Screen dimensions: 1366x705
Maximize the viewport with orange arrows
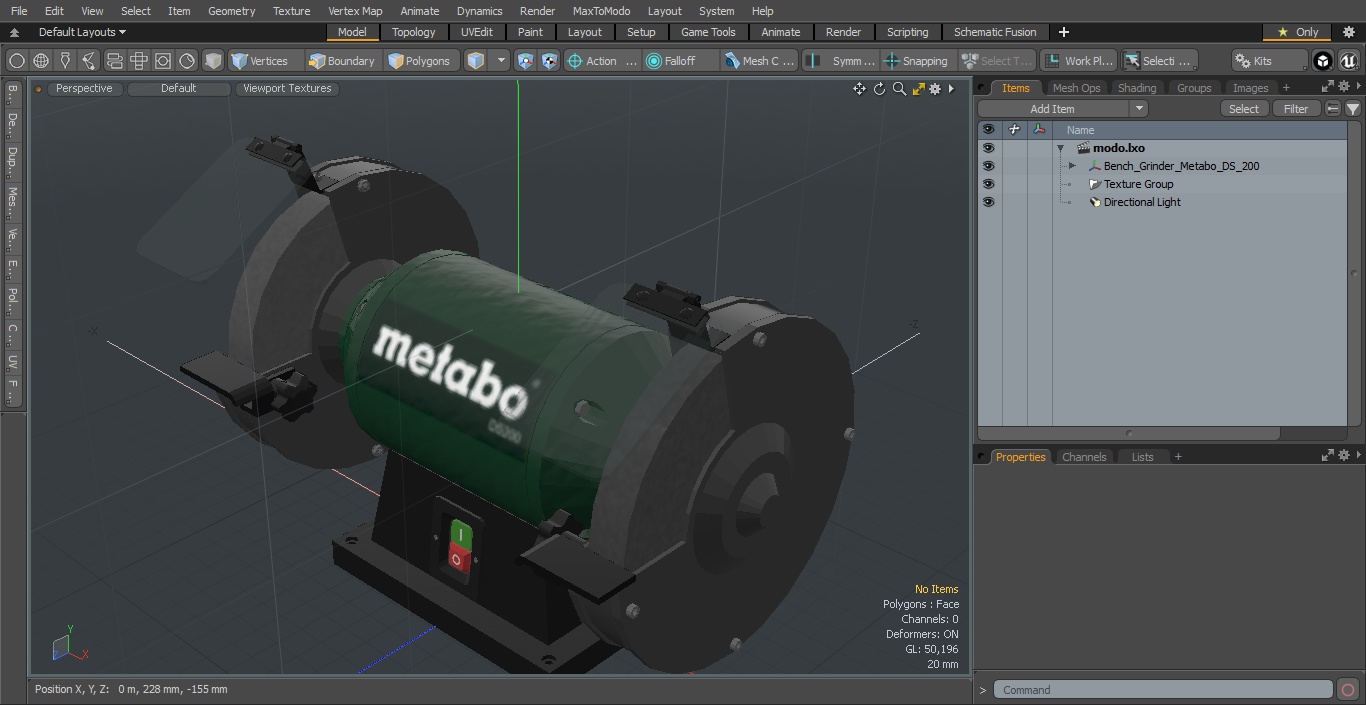(x=918, y=89)
